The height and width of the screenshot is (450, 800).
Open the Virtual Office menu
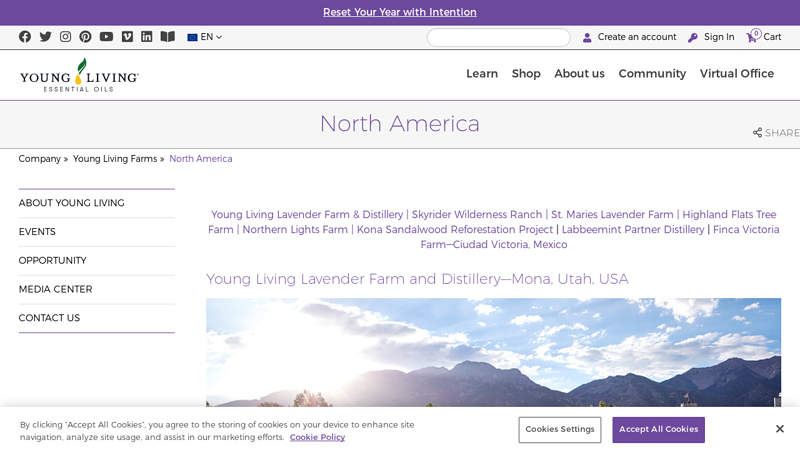[737, 73]
